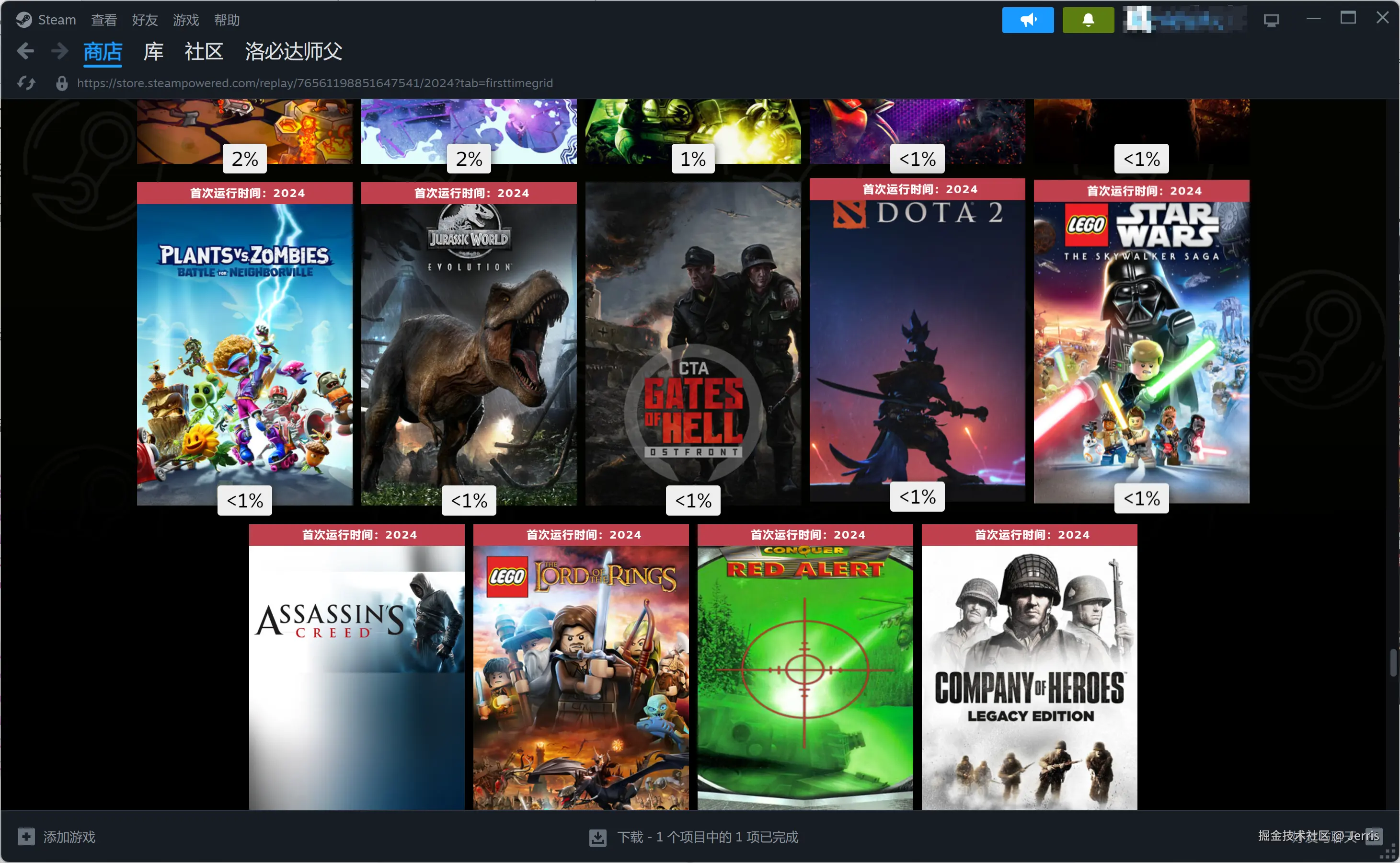Click the <1% badge under Gates of Hell

point(693,501)
